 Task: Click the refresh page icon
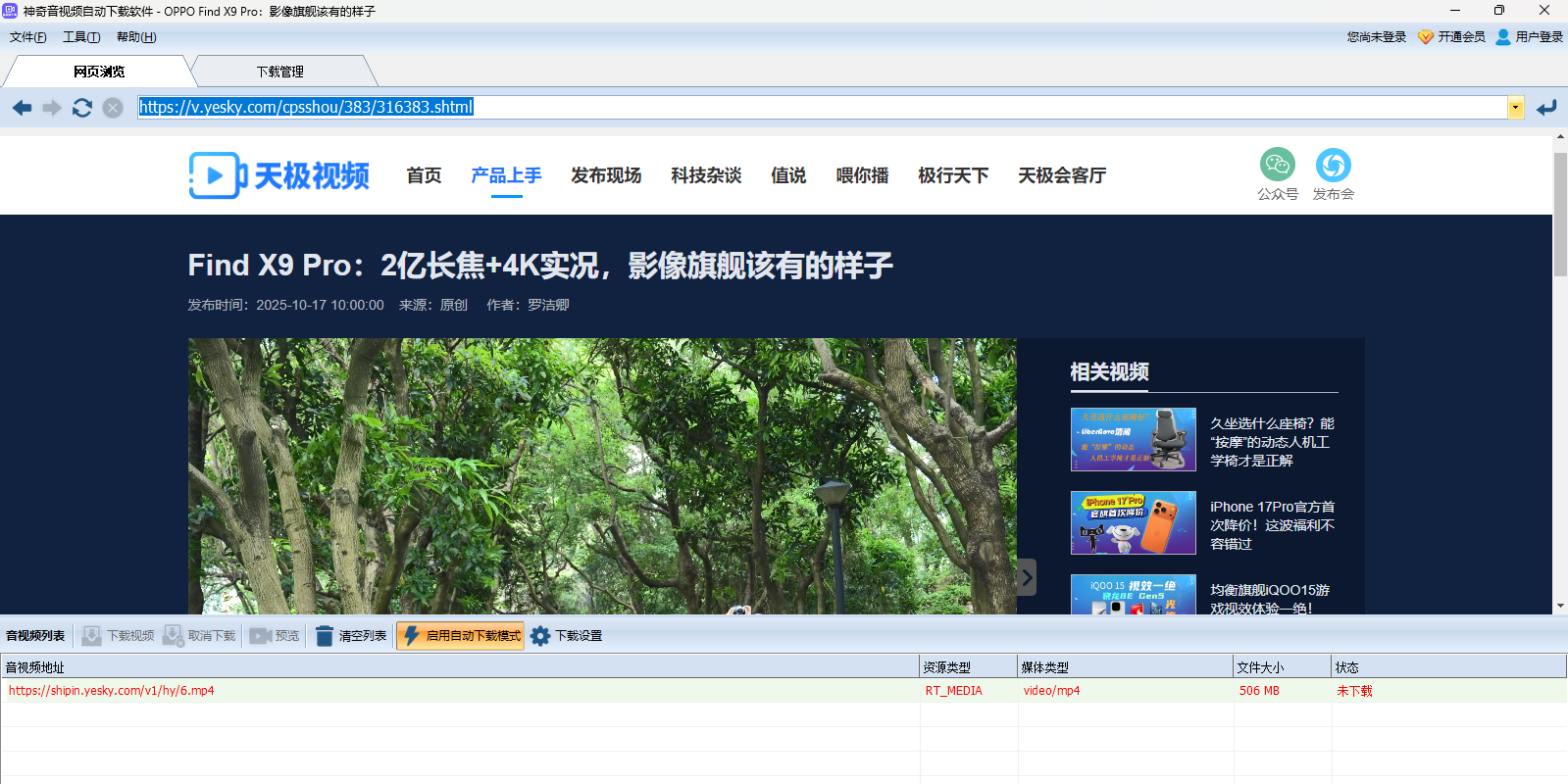click(82, 108)
